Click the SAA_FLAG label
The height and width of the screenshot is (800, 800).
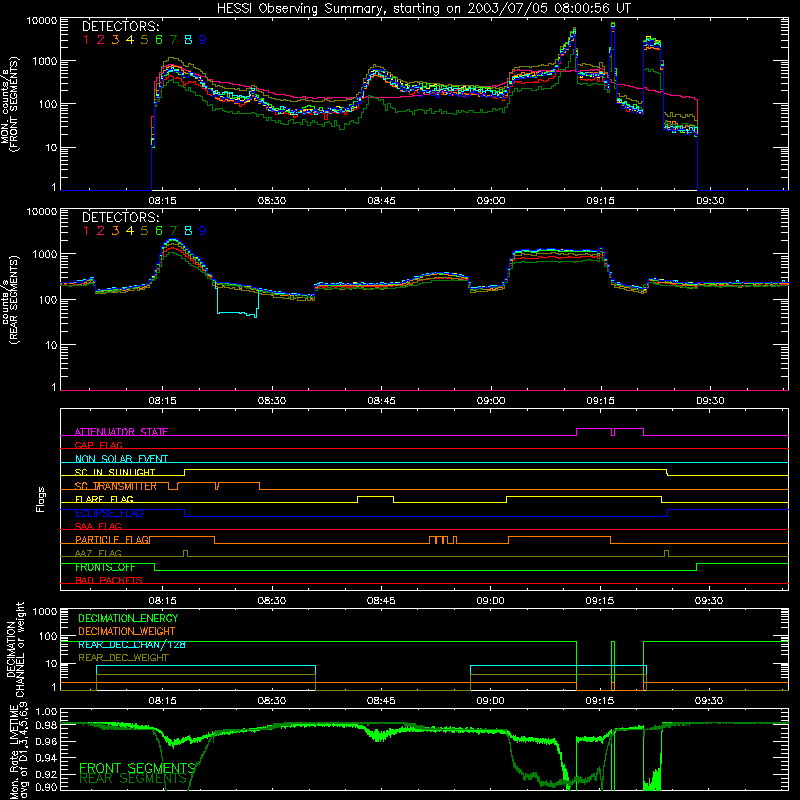(98, 527)
